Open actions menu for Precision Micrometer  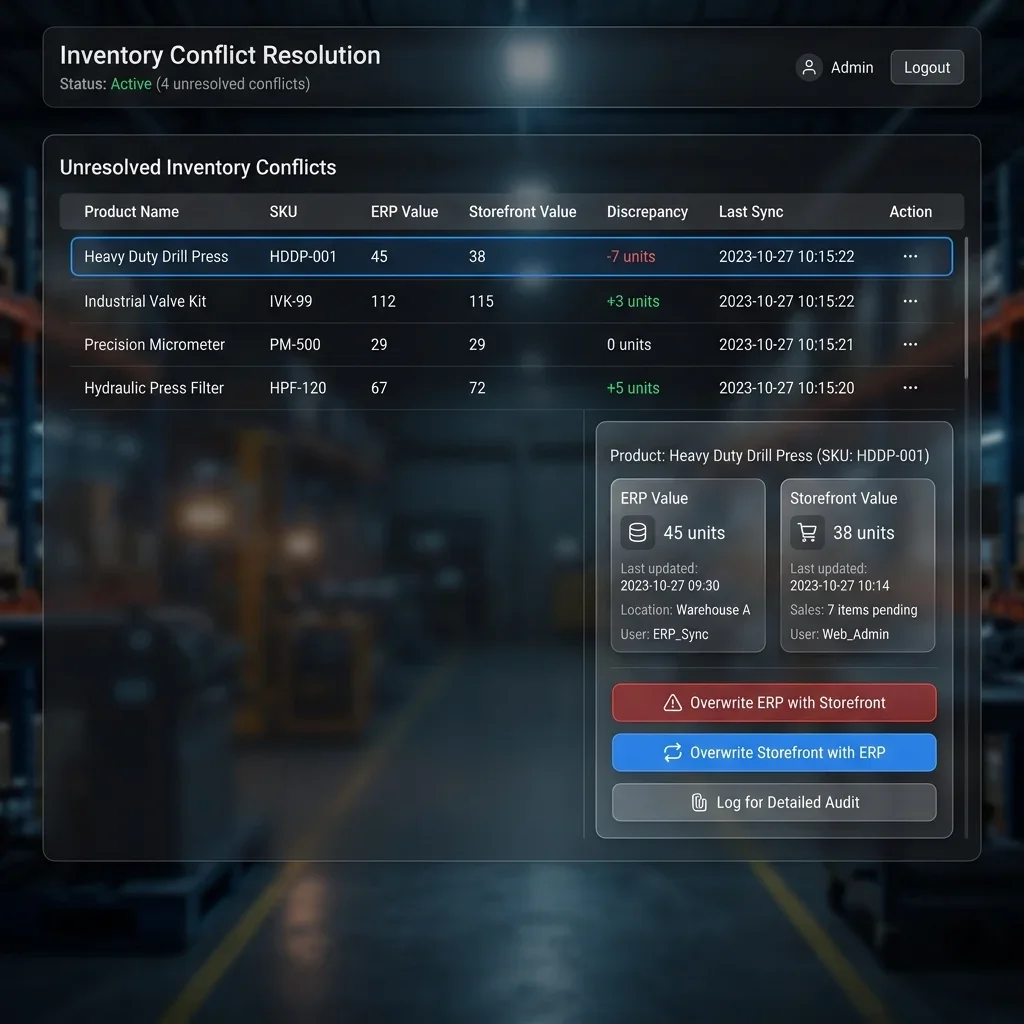tap(910, 344)
